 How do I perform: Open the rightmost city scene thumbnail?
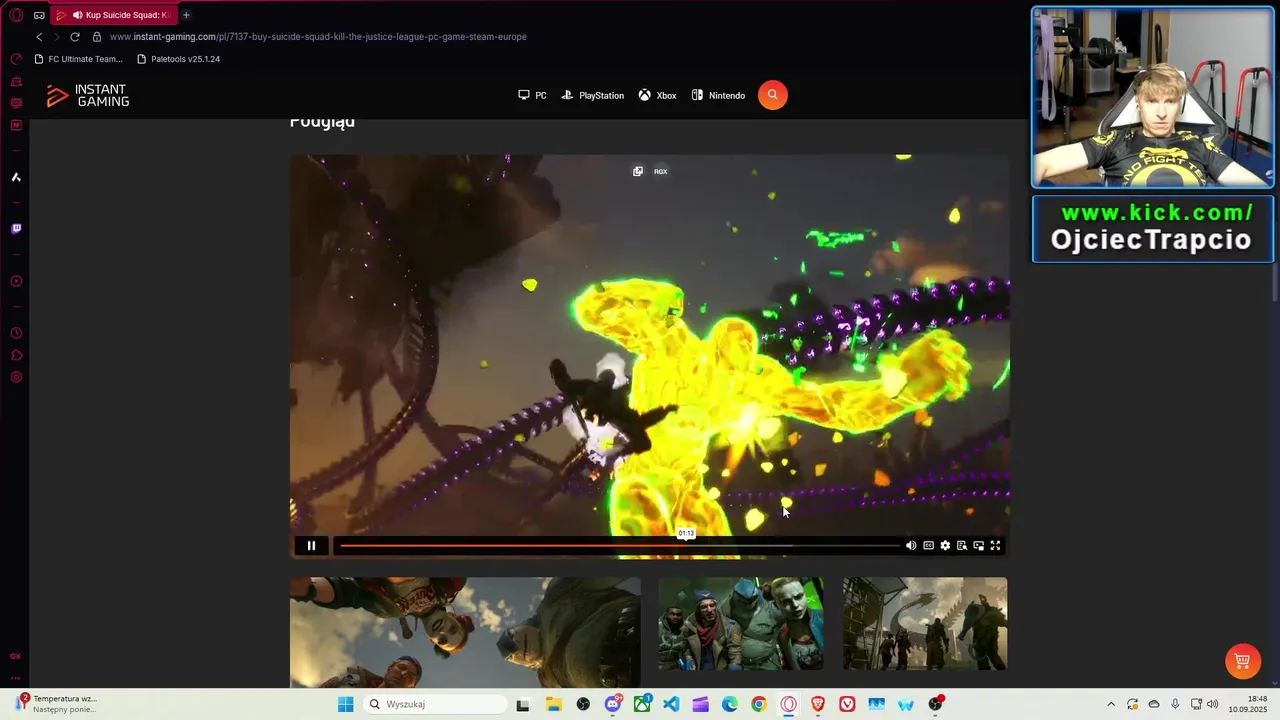pyautogui.click(x=925, y=623)
